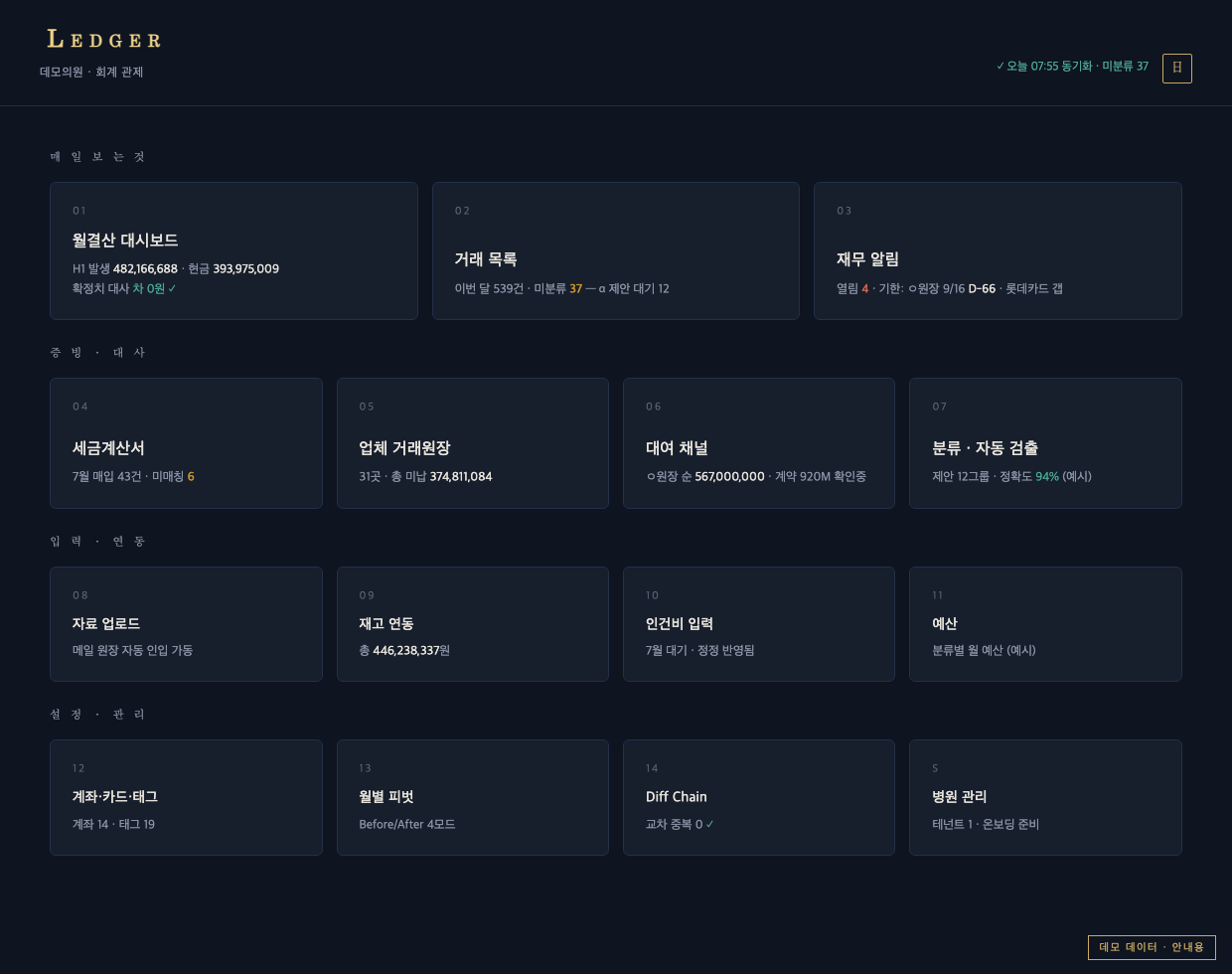Open the 거래 목록 card
Image resolution: width=1232 pixels, height=974 pixels.
[616, 250]
